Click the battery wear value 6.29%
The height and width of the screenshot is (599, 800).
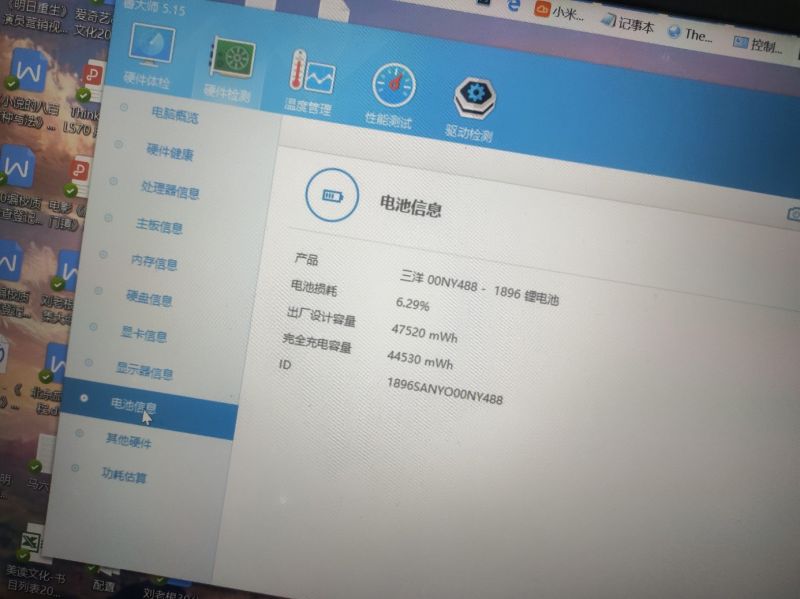point(413,304)
